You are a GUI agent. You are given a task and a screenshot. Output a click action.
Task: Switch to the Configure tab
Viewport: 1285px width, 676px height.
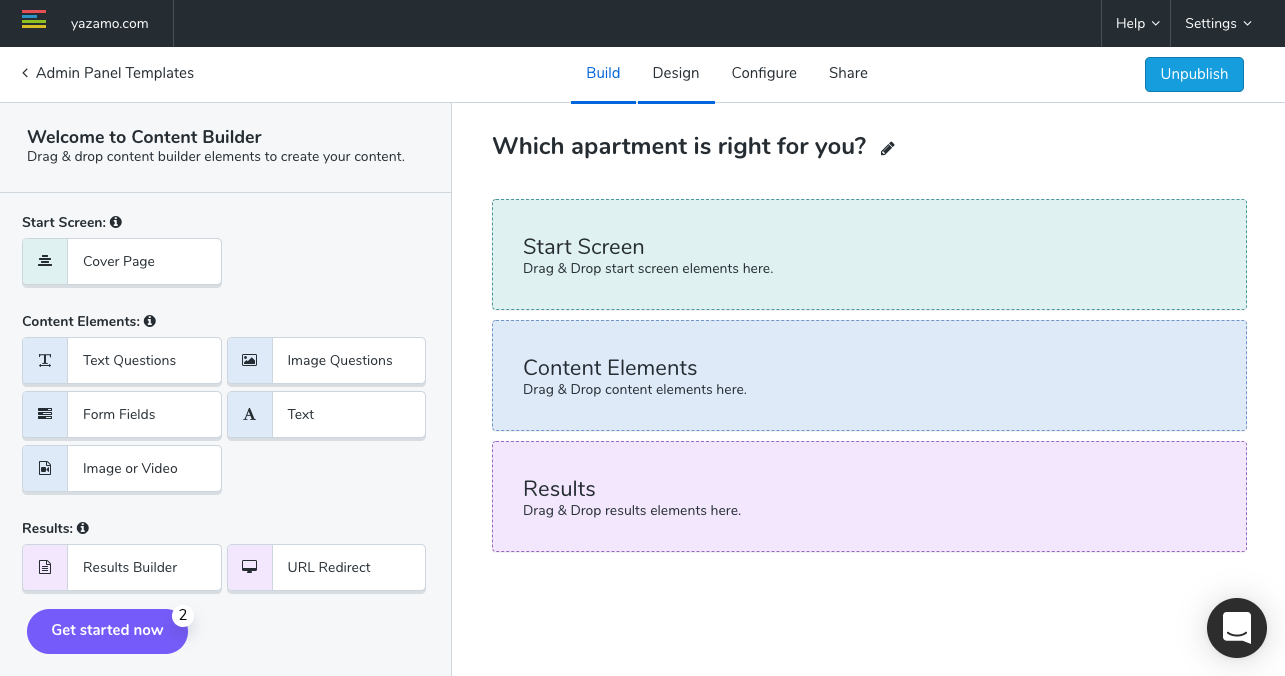764,73
